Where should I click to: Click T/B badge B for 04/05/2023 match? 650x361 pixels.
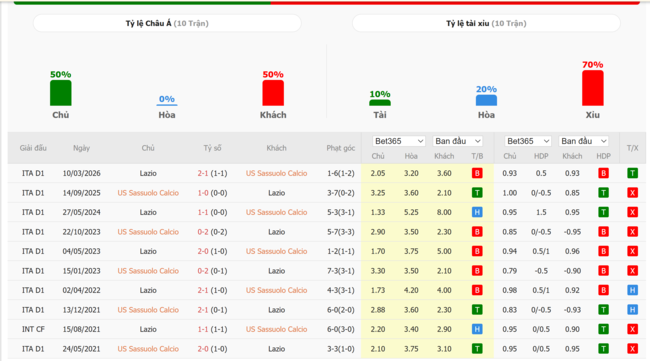coord(477,251)
